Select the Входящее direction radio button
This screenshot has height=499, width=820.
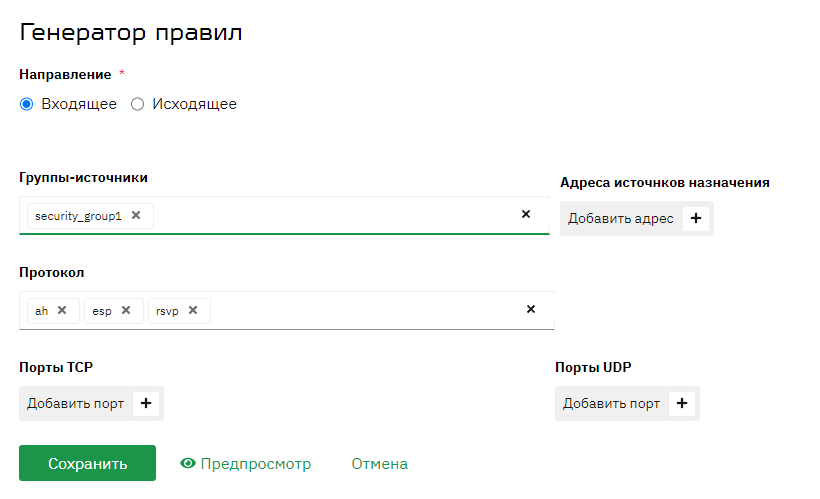[x=27, y=104]
